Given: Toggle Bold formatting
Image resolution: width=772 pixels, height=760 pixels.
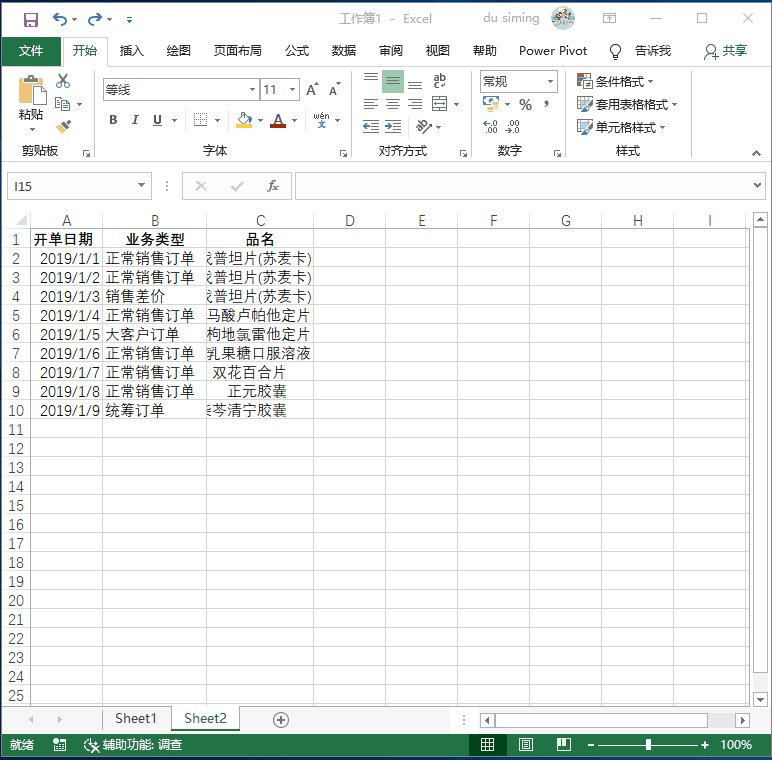Looking at the screenshot, I should 113,120.
